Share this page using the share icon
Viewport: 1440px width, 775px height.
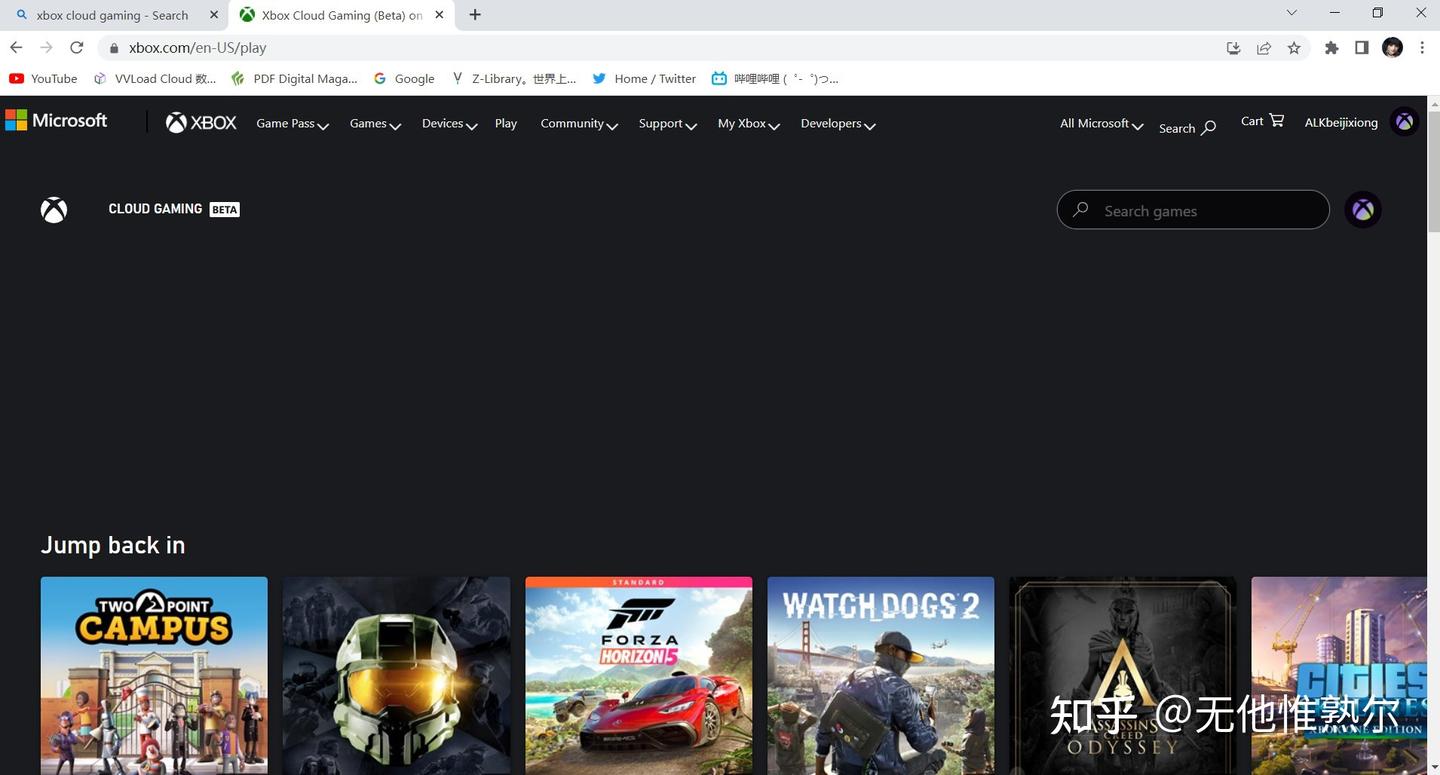tap(1264, 48)
